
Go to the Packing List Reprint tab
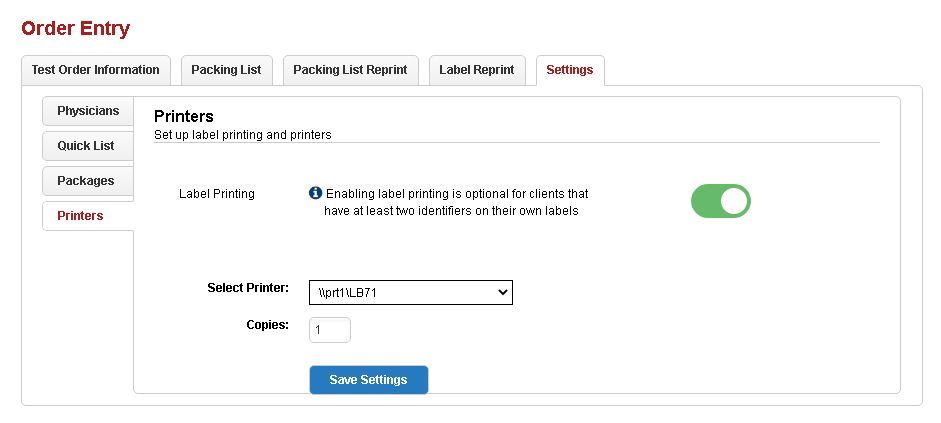(x=350, y=70)
